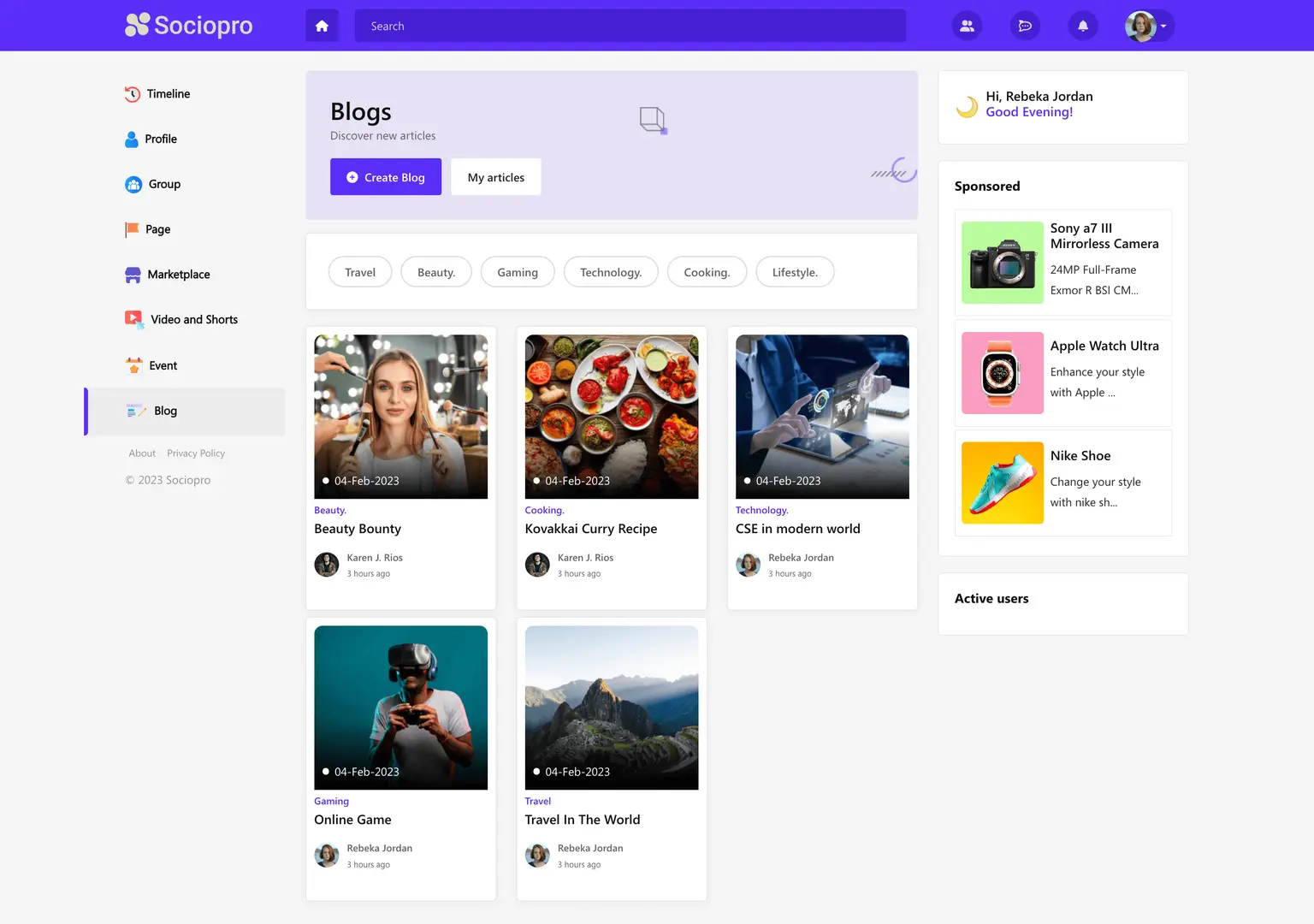This screenshot has height=924, width=1314.
Task: Select the Travel category filter
Action: coord(359,272)
